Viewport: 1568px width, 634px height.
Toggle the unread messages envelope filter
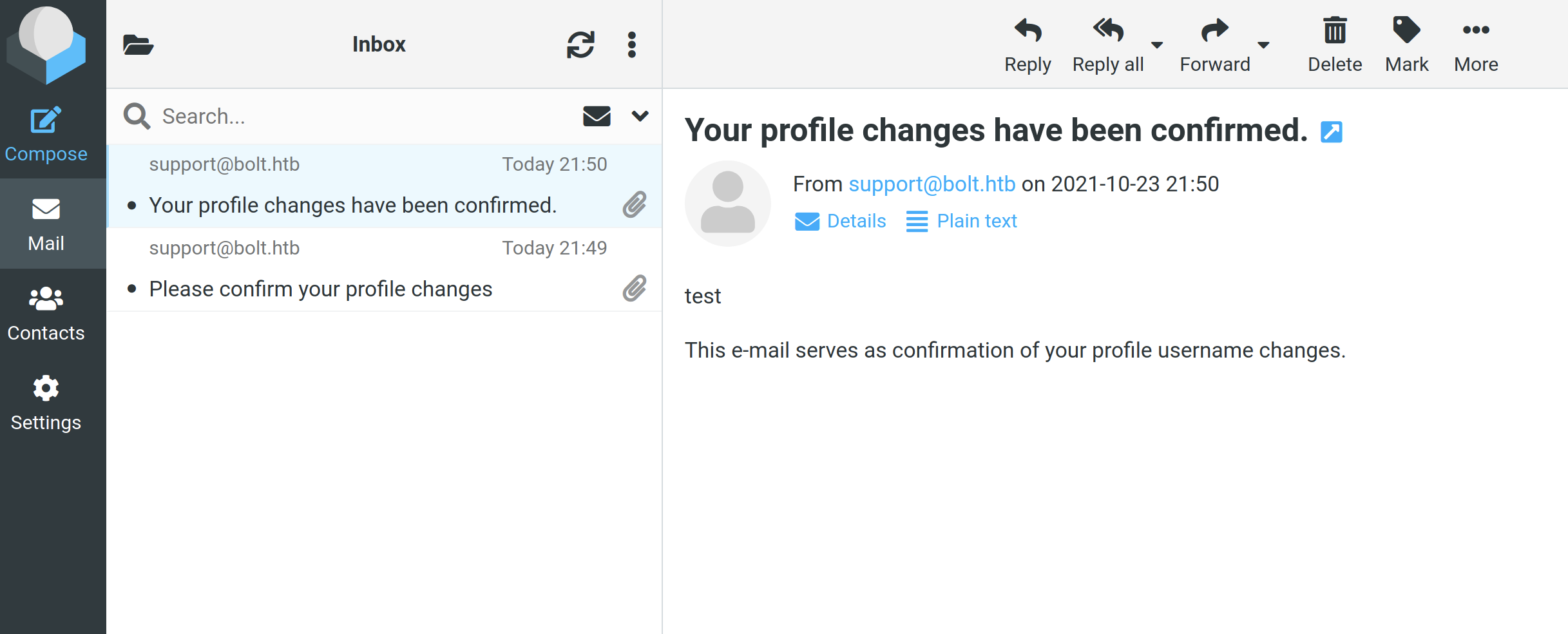coord(597,116)
